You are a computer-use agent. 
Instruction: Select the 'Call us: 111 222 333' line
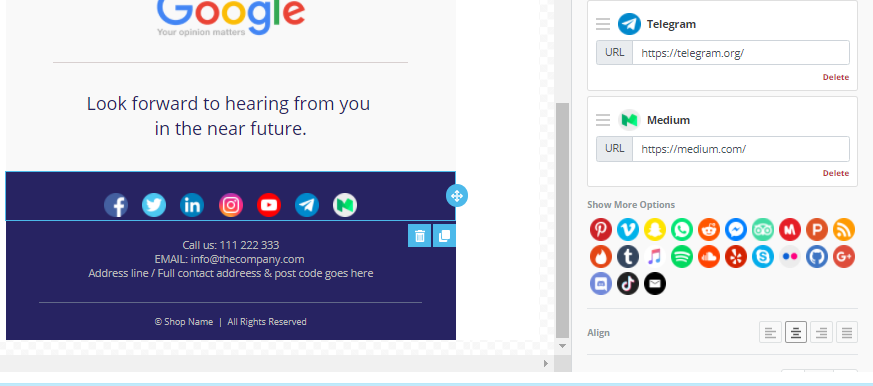click(230, 245)
